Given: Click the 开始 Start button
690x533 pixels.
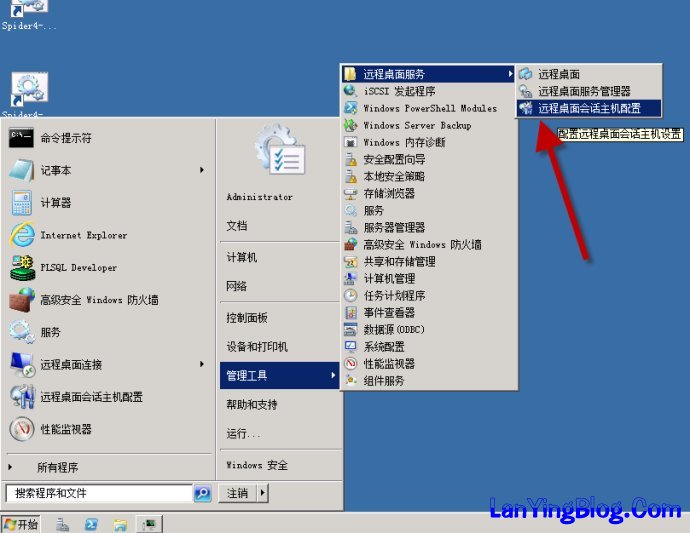Looking at the screenshot, I should [x=21, y=524].
